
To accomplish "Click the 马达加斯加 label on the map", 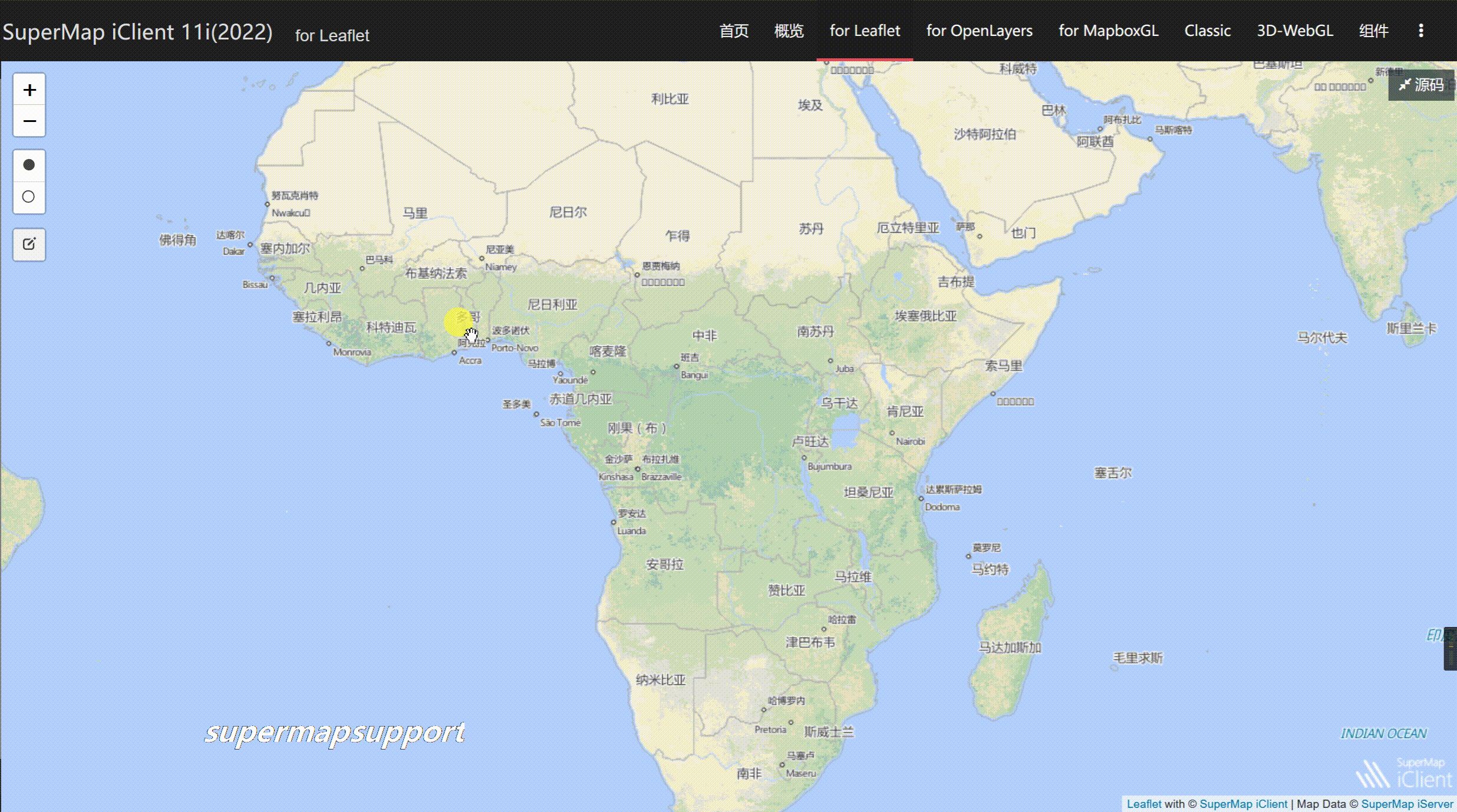I will click(x=1010, y=648).
